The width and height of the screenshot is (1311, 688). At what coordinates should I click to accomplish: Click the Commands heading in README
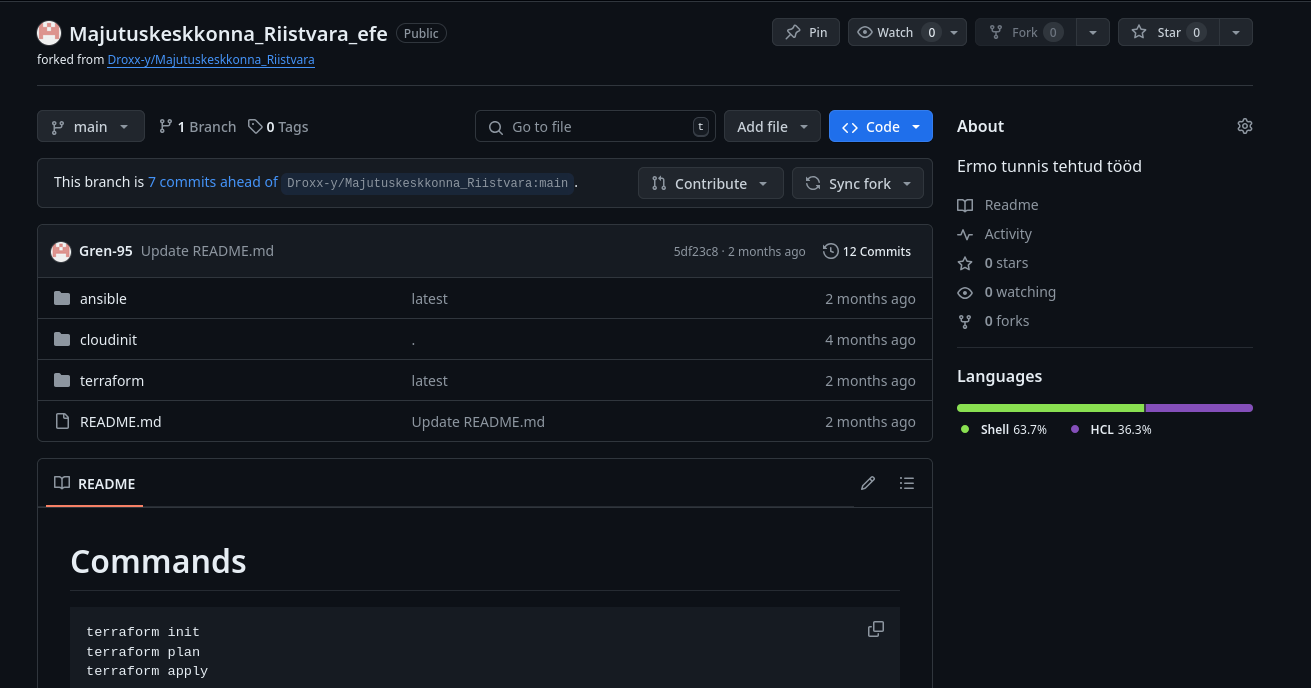tap(158, 561)
